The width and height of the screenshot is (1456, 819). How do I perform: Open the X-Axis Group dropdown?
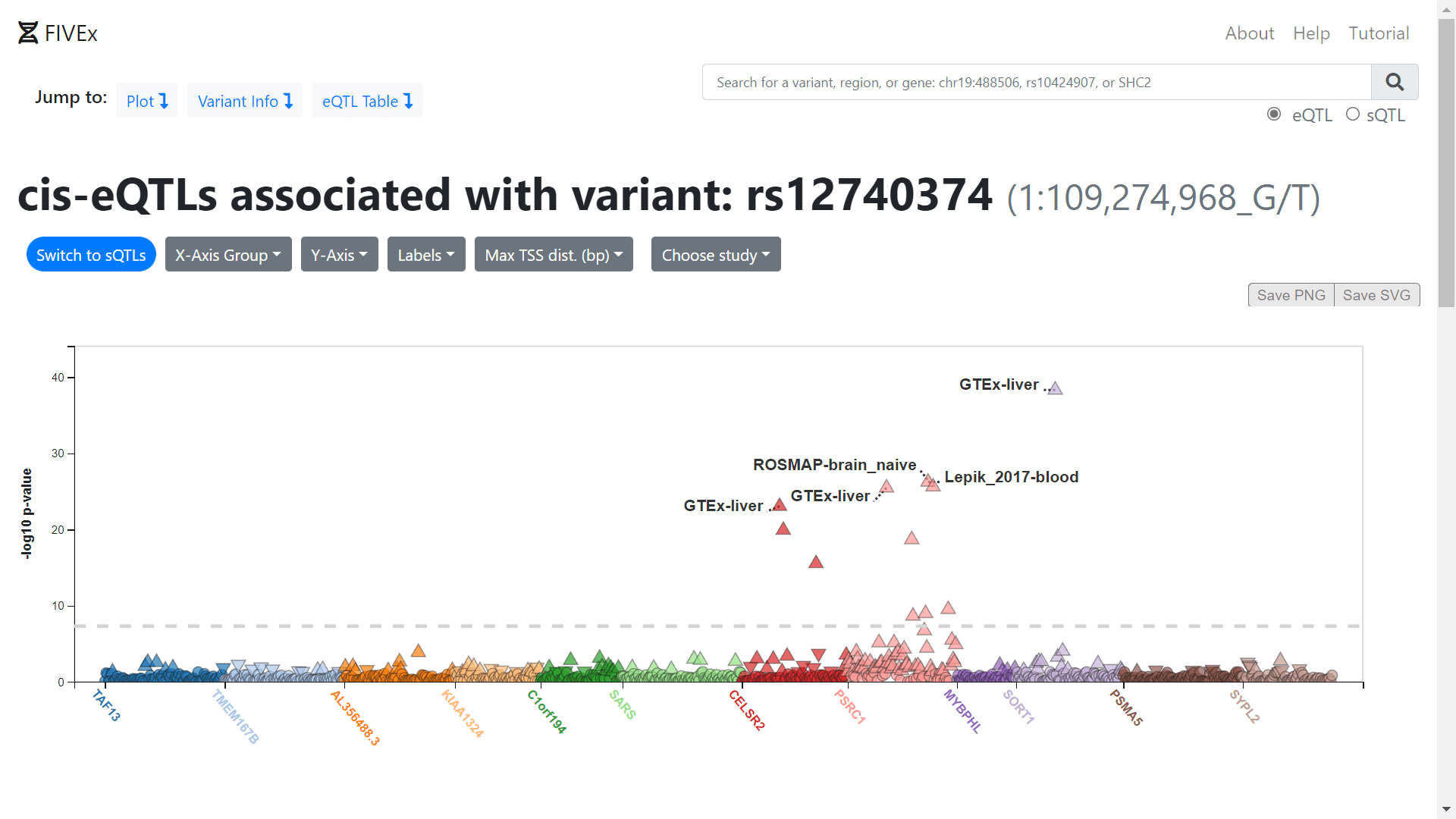(227, 254)
